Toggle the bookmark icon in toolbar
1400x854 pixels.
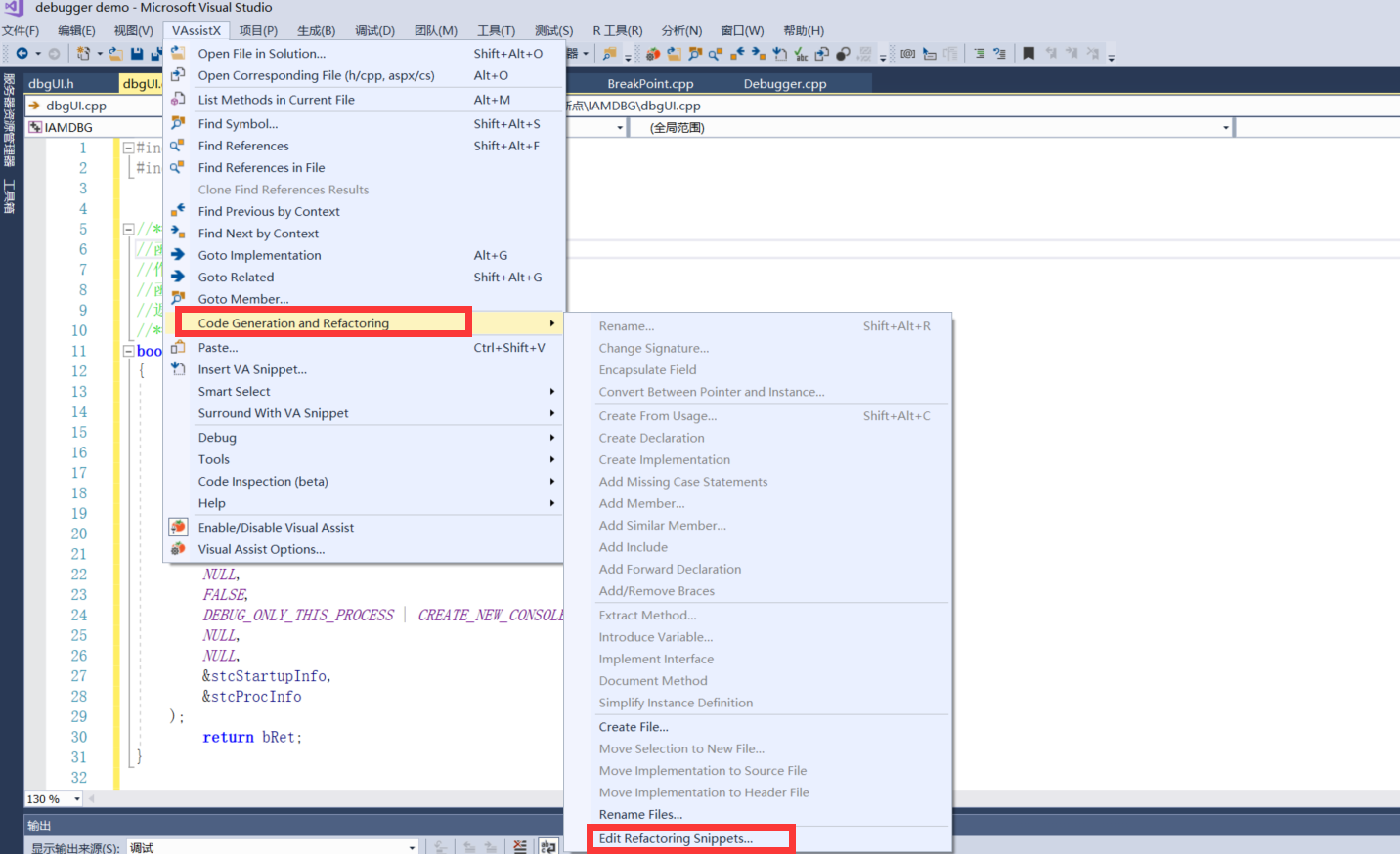coord(1028,54)
